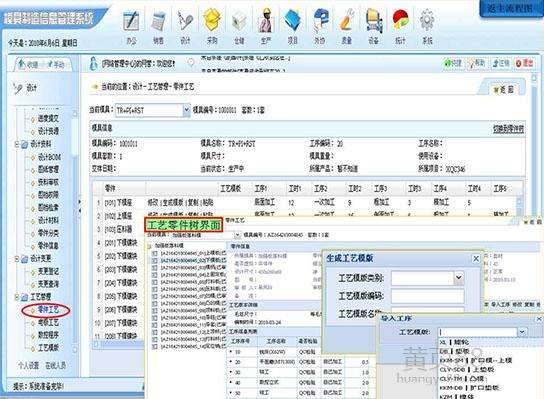Select list option KKM-SM 扩口模--上模

(x=475, y=360)
